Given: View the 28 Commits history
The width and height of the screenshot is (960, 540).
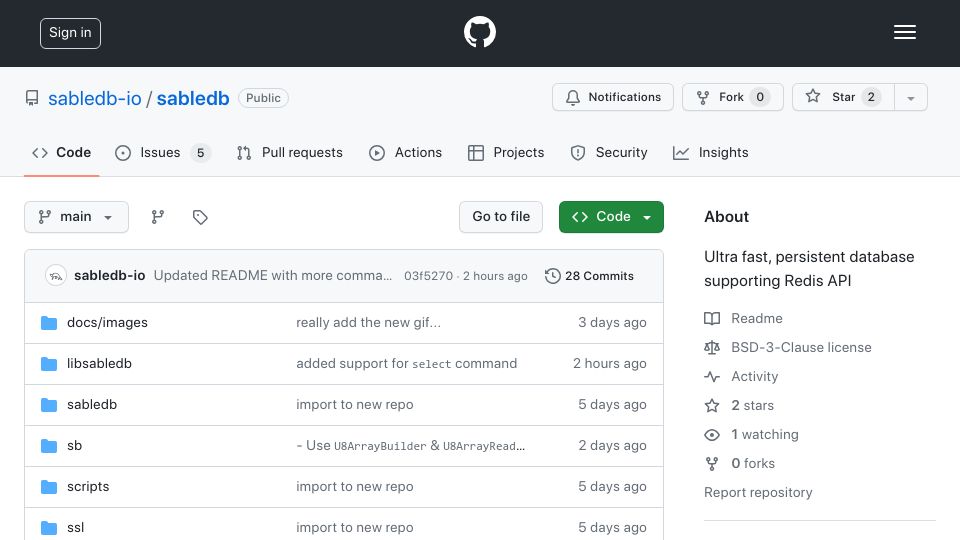Looking at the screenshot, I should click(x=589, y=276).
